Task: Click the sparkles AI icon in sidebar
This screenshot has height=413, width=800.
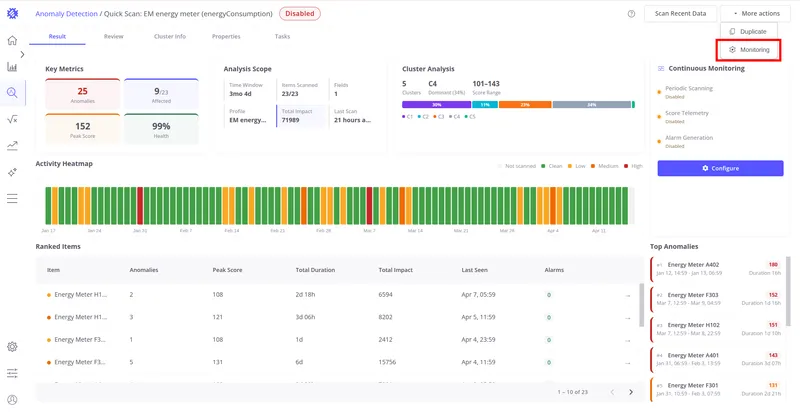Action: click(12, 173)
